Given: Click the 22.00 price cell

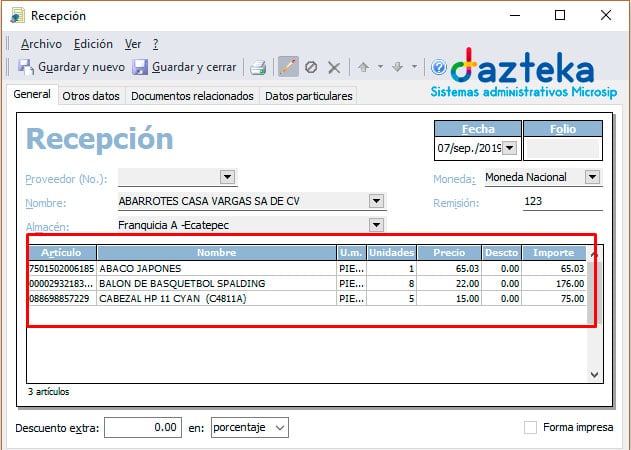Looking at the screenshot, I should point(449,283).
